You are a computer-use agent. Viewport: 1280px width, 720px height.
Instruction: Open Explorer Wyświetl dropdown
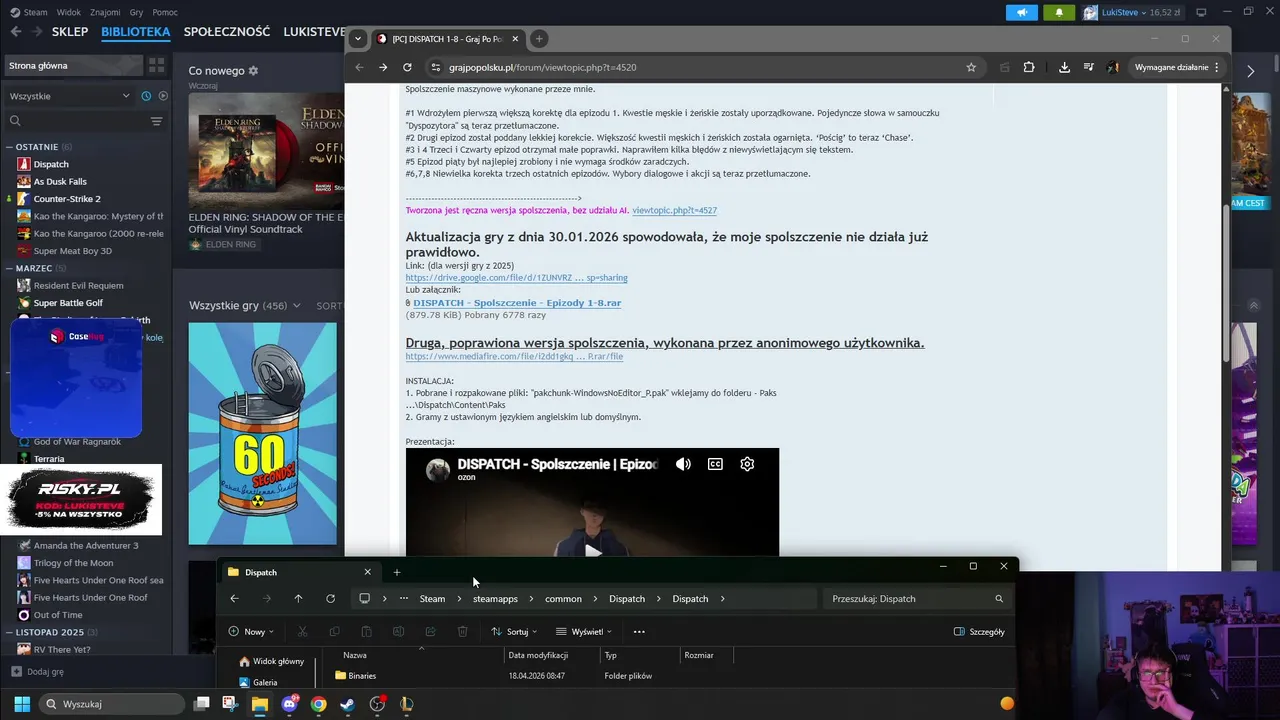coord(583,631)
